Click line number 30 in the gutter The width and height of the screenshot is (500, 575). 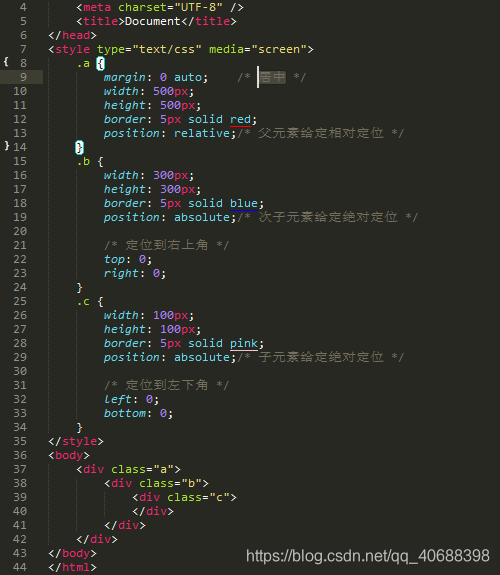click(20, 371)
